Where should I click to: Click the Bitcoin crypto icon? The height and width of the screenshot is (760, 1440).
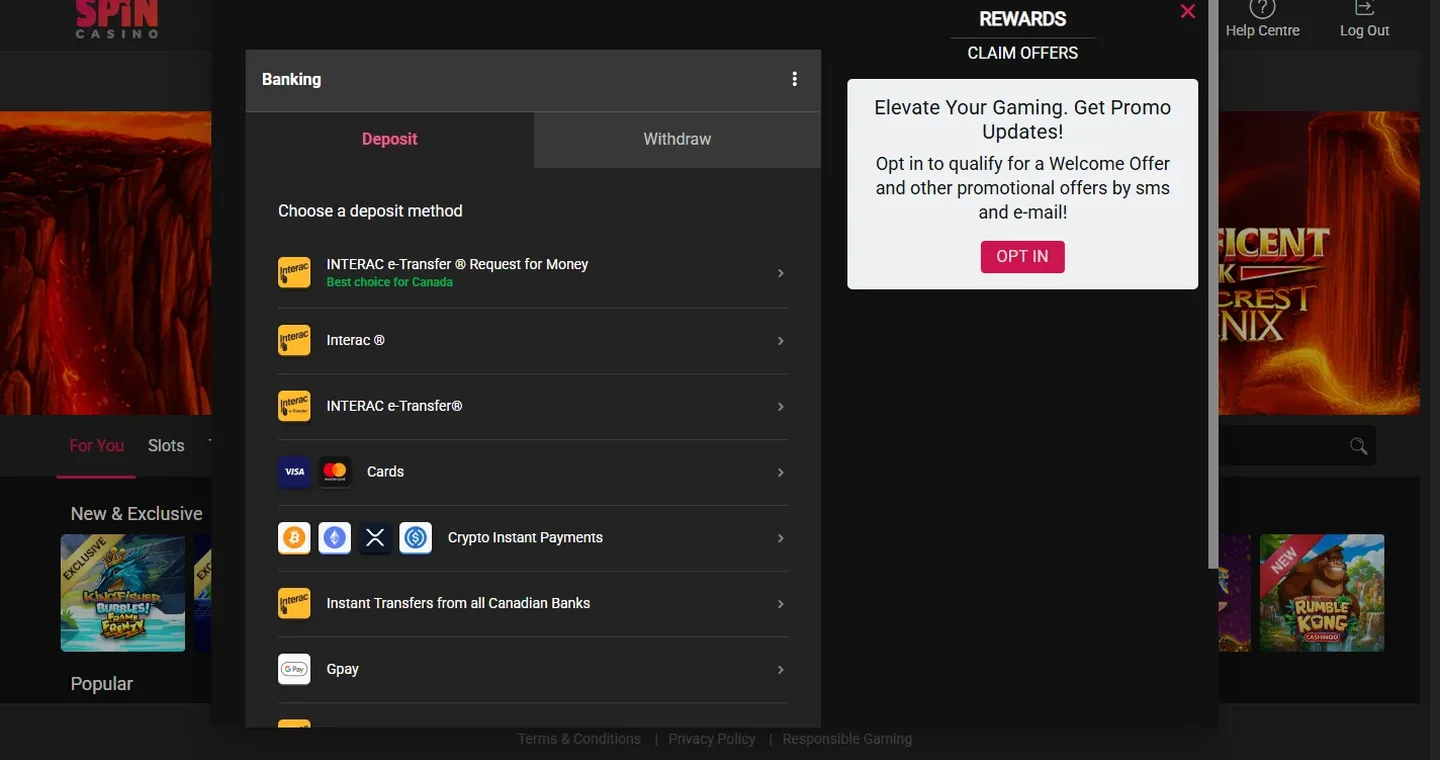[x=294, y=538]
